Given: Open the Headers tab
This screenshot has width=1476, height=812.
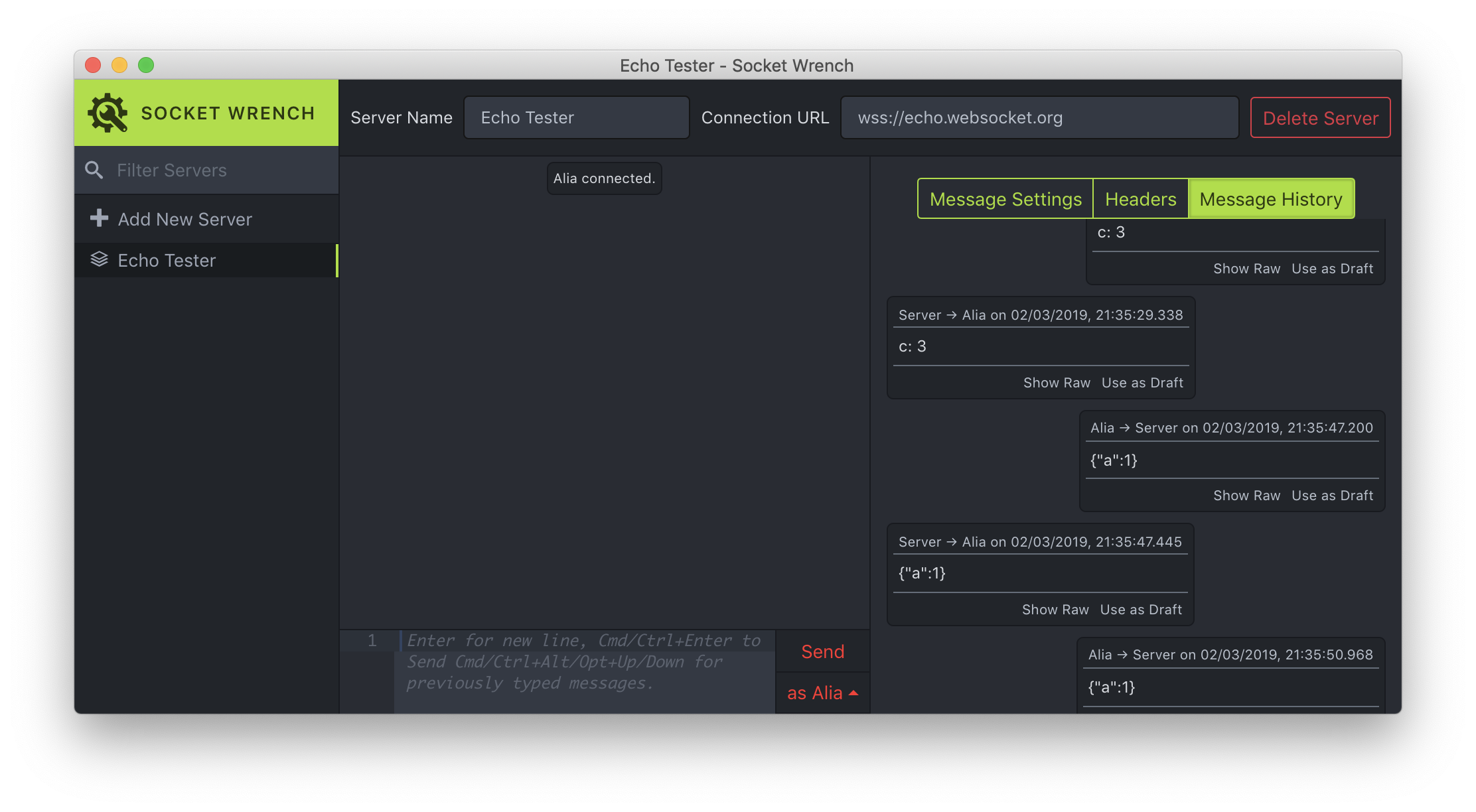Looking at the screenshot, I should point(1140,198).
